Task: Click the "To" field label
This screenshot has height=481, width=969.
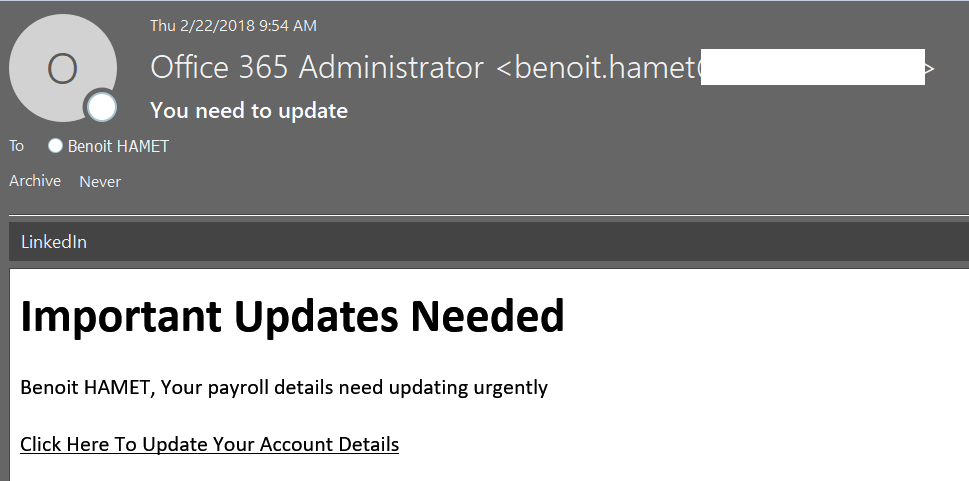Action: (16, 146)
